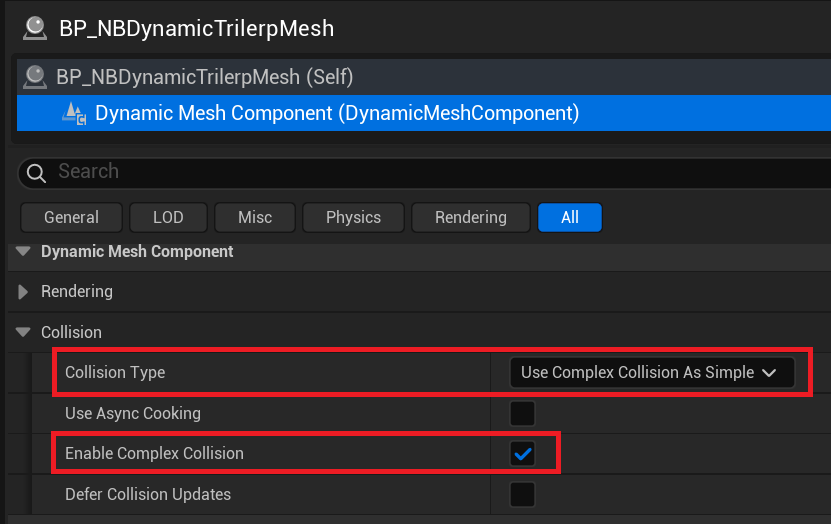Click the Dynamic Mesh Component icon
Viewport: 831px width, 524px height.
click(x=74, y=113)
